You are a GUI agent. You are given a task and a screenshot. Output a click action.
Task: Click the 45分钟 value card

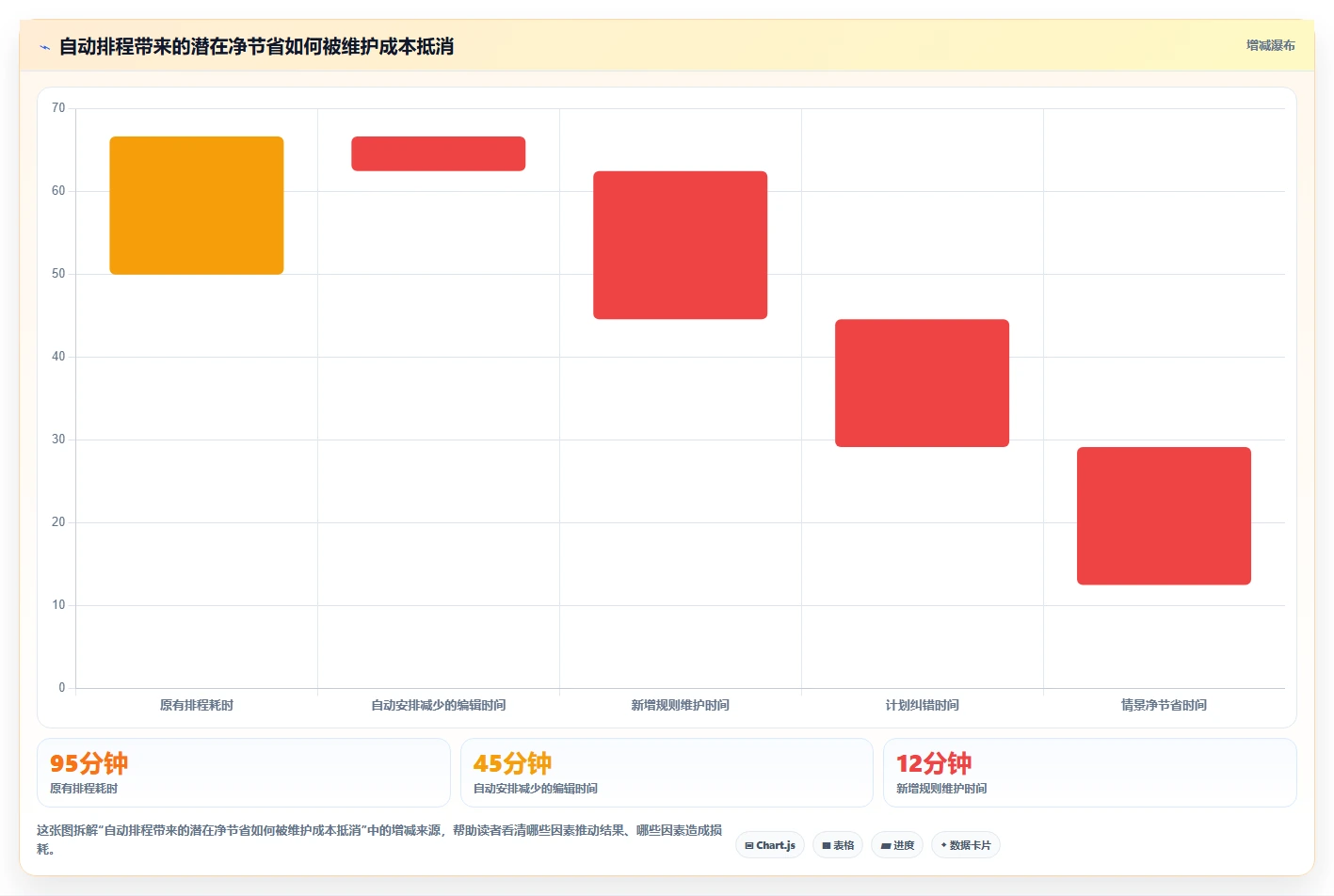pyautogui.click(x=667, y=773)
